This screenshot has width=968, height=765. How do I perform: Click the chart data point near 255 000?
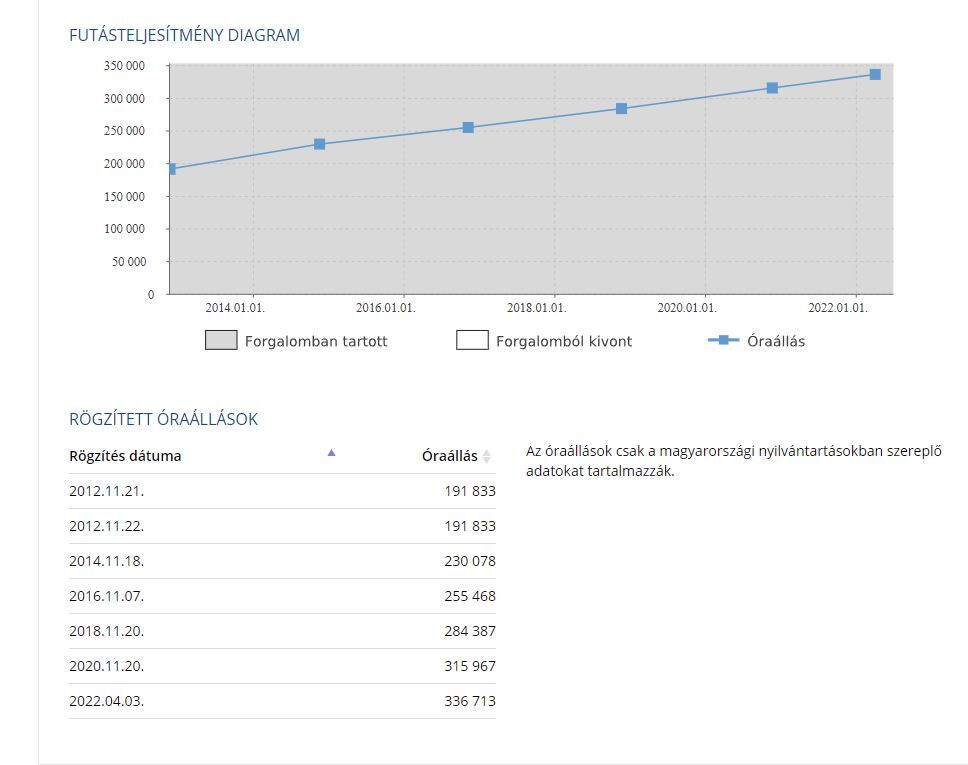[x=468, y=127]
